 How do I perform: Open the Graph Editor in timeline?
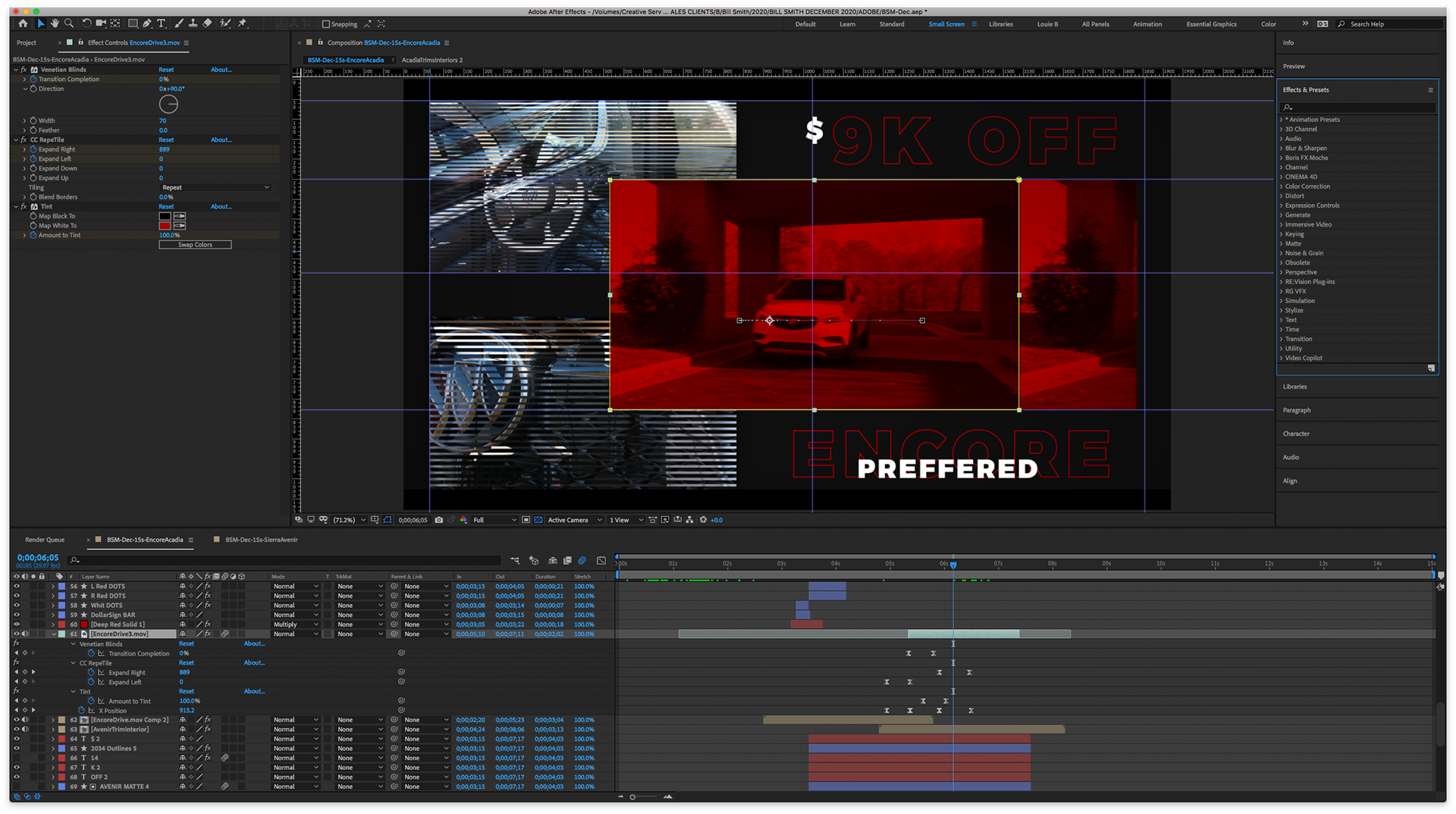tap(601, 560)
